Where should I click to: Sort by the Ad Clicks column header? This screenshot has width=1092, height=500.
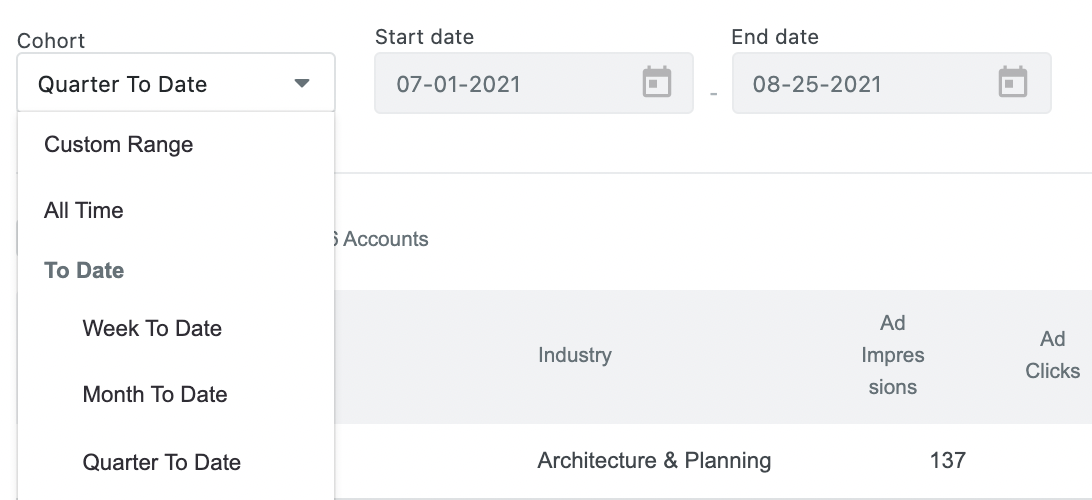pyautogui.click(x=1052, y=355)
